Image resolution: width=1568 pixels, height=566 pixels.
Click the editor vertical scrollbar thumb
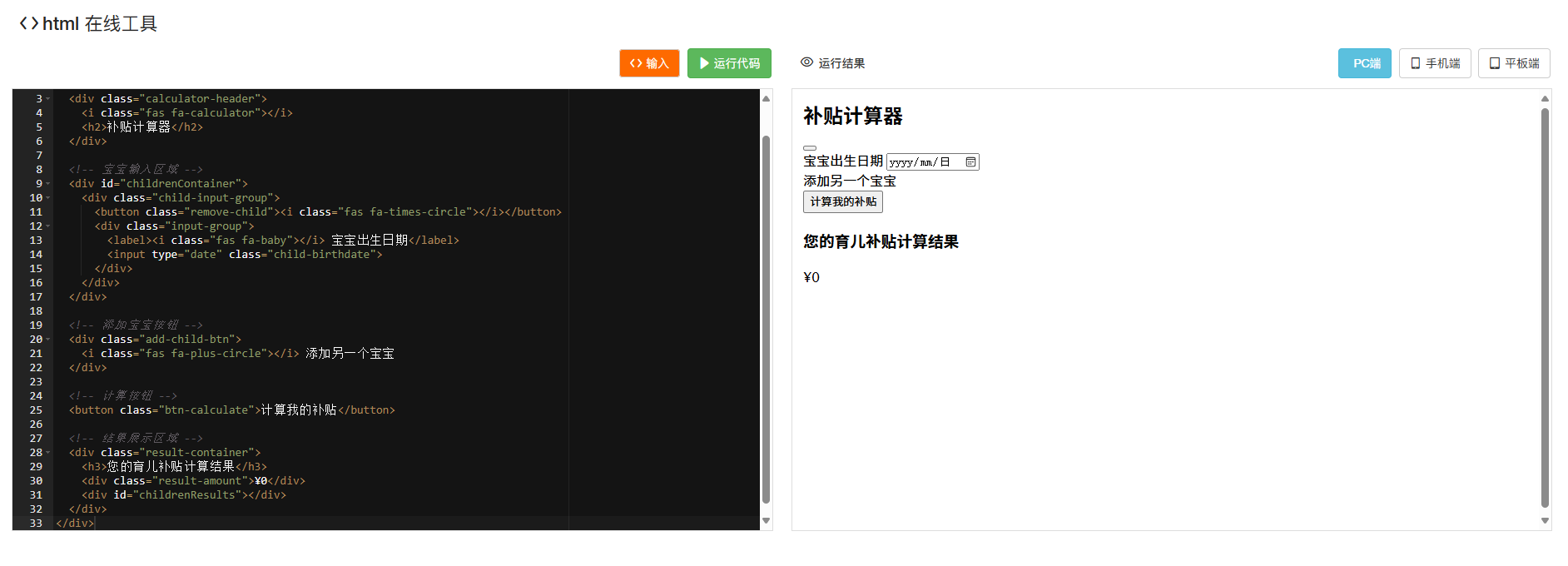click(766, 320)
